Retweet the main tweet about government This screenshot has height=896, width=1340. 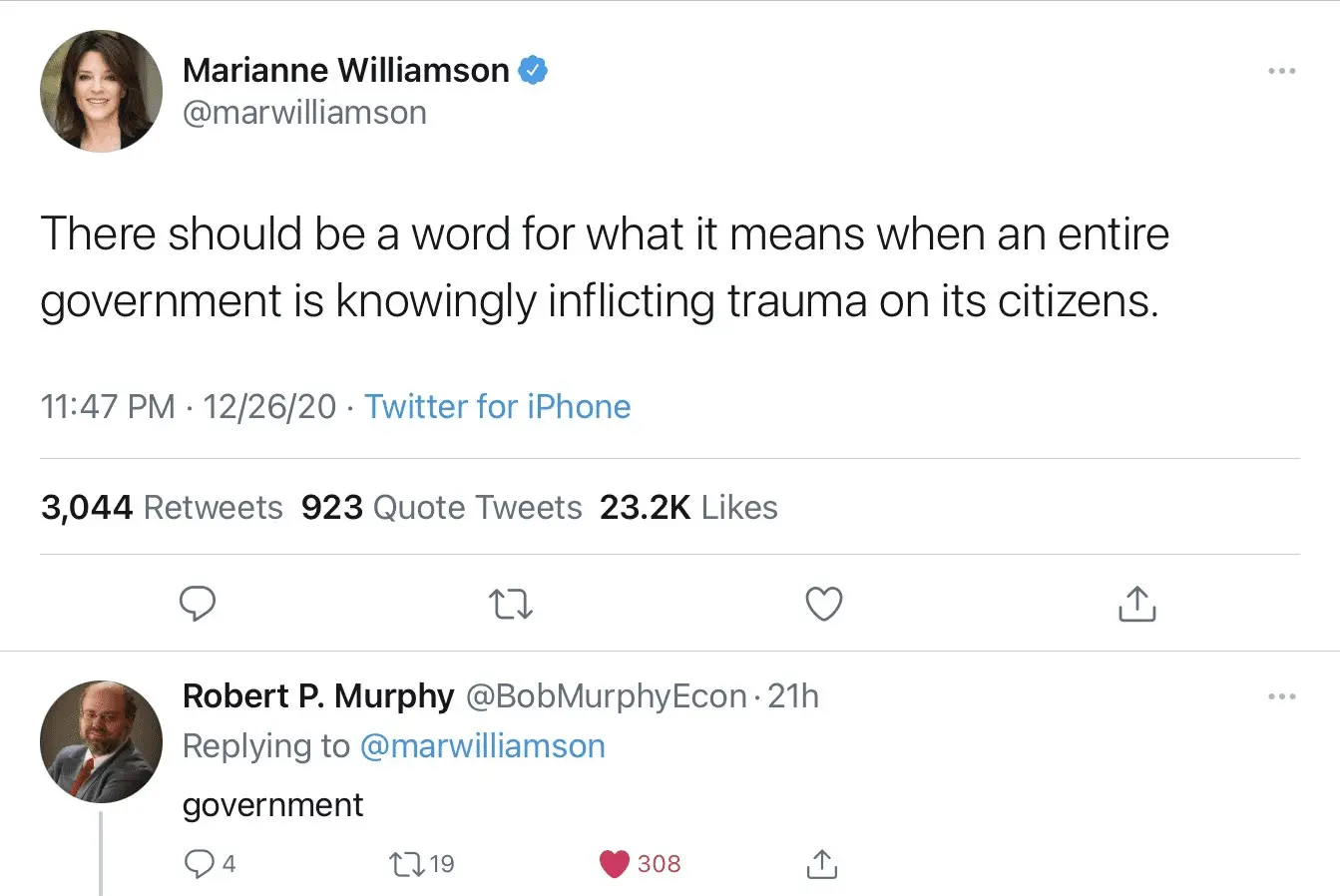click(x=511, y=604)
